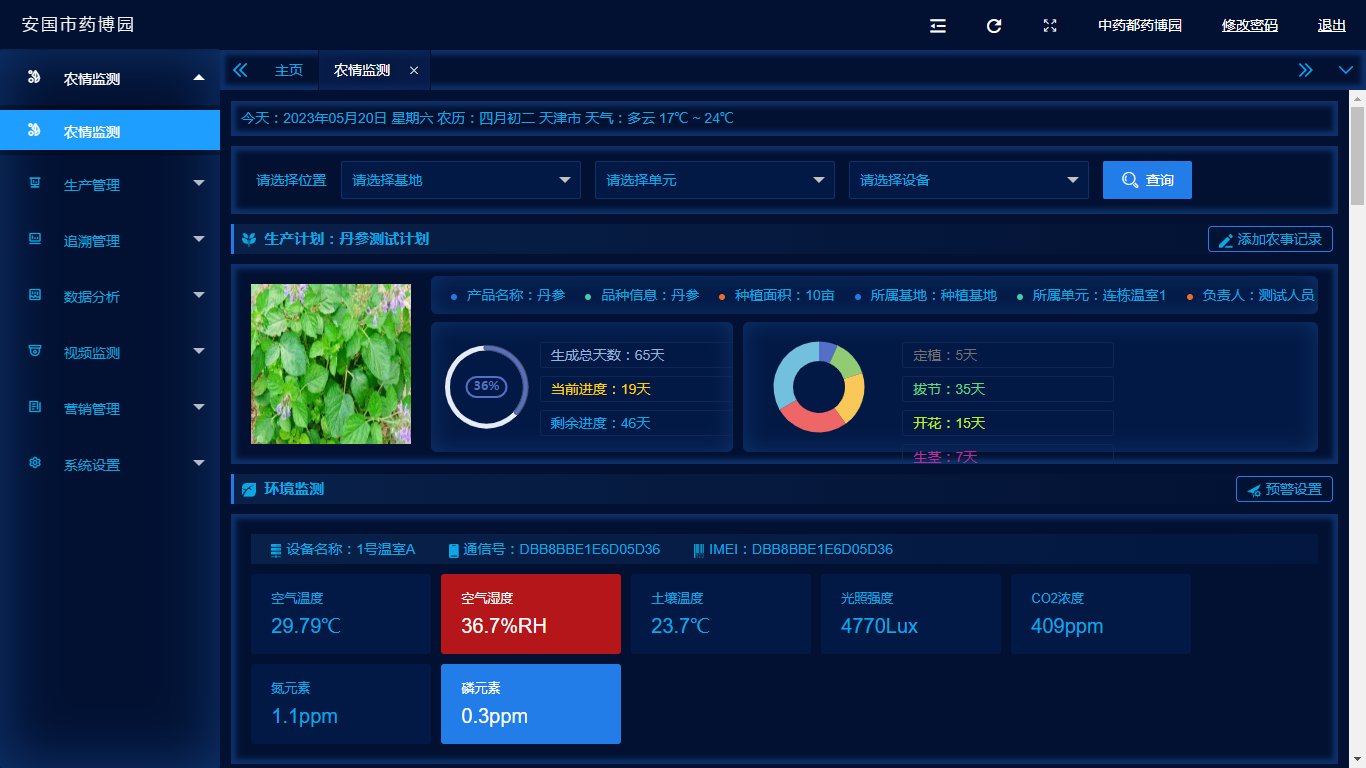Image resolution: width=1366 pixels, height=768 pixels.
Task: Click the 丹参 plant thumbnail image
Action: [330, 363]
